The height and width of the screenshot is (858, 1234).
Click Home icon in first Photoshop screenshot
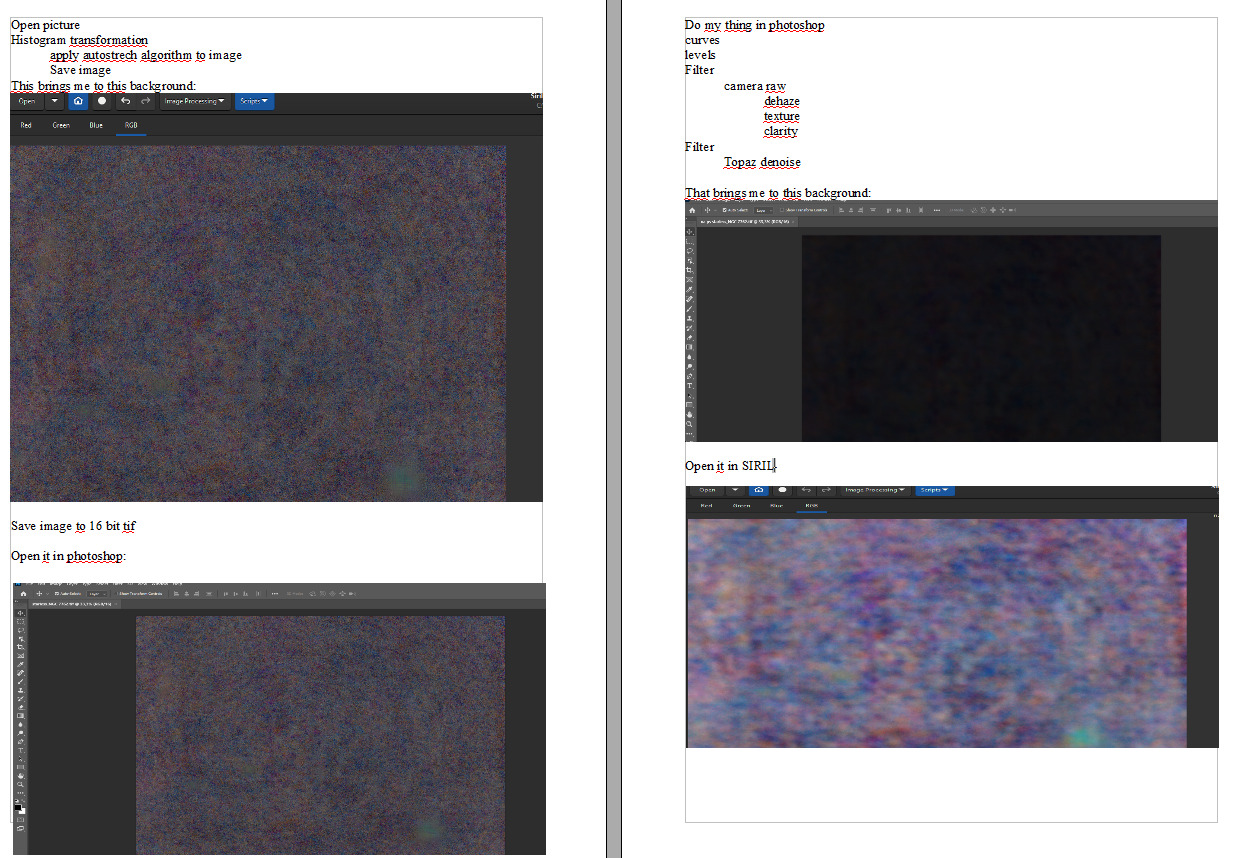tap(23, 594)
